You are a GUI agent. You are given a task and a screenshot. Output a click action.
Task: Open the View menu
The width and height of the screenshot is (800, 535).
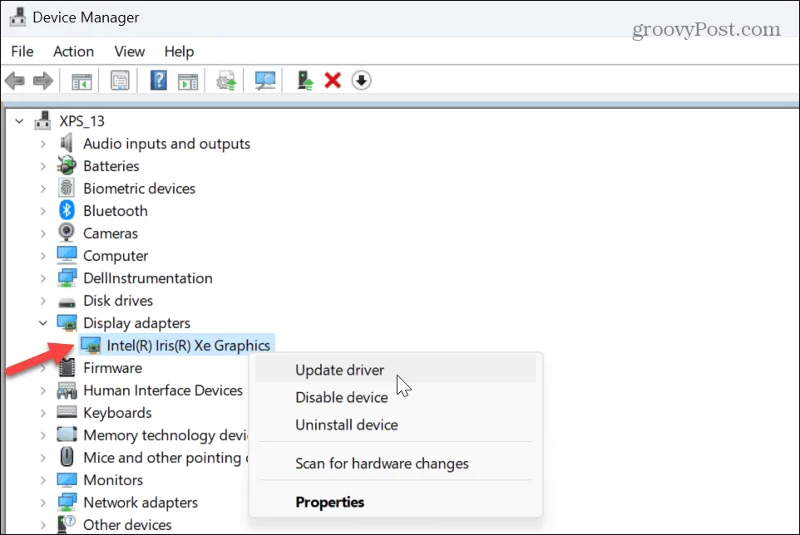click(x=130, y=52)
